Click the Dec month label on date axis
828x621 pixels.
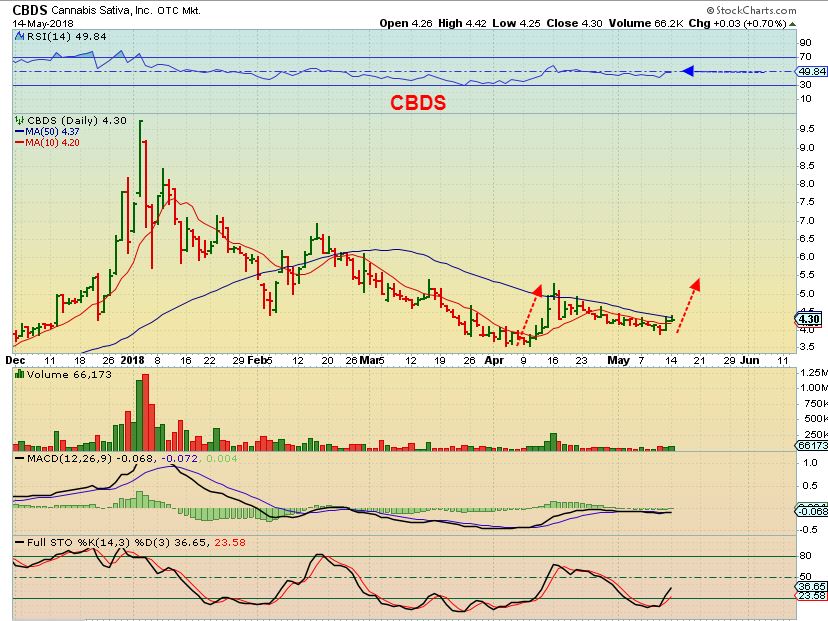pyautogui.click(x=15, y=360)
